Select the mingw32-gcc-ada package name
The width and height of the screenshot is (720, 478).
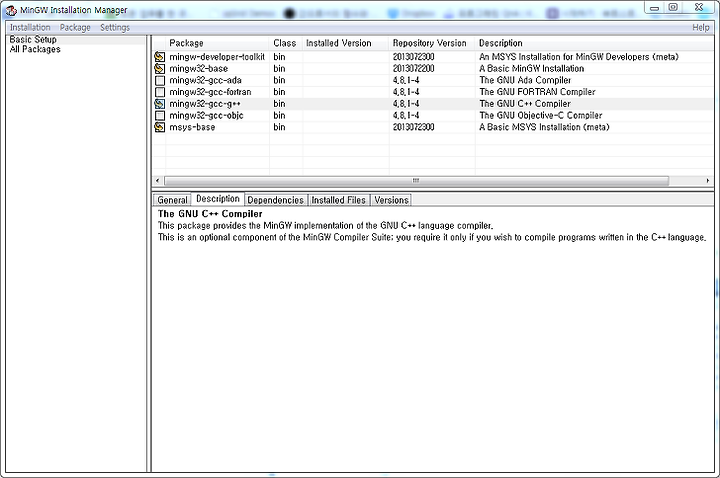pyautogui.click(x=205, y=80)
